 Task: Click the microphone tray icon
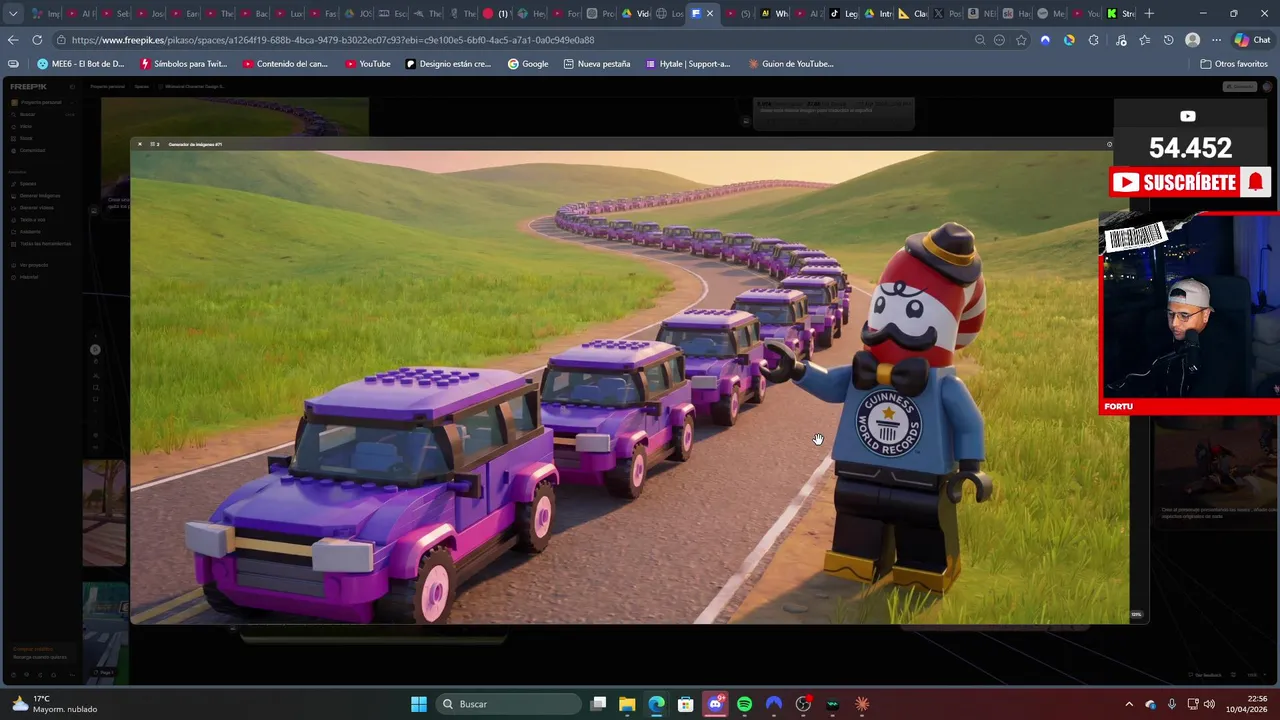pos(1172,704)
